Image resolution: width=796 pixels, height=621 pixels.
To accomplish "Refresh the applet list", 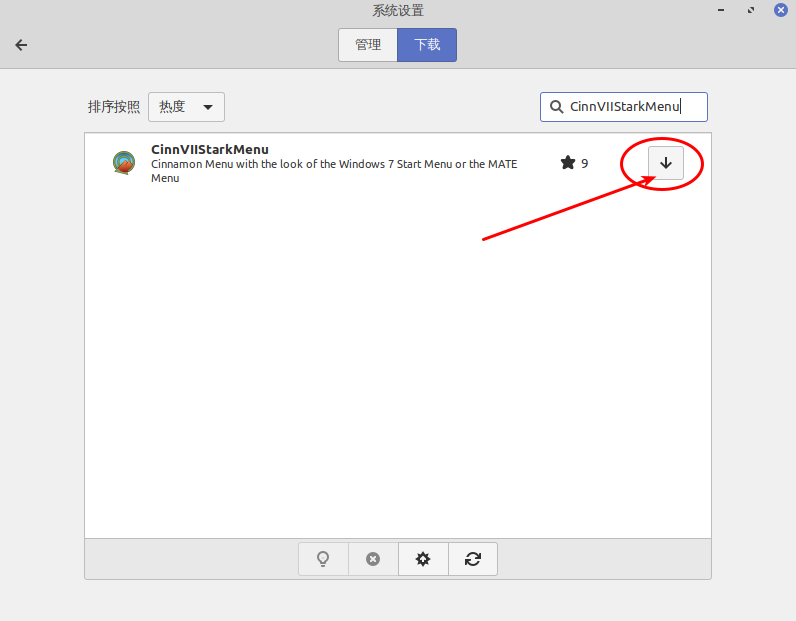I will [473, 559].
